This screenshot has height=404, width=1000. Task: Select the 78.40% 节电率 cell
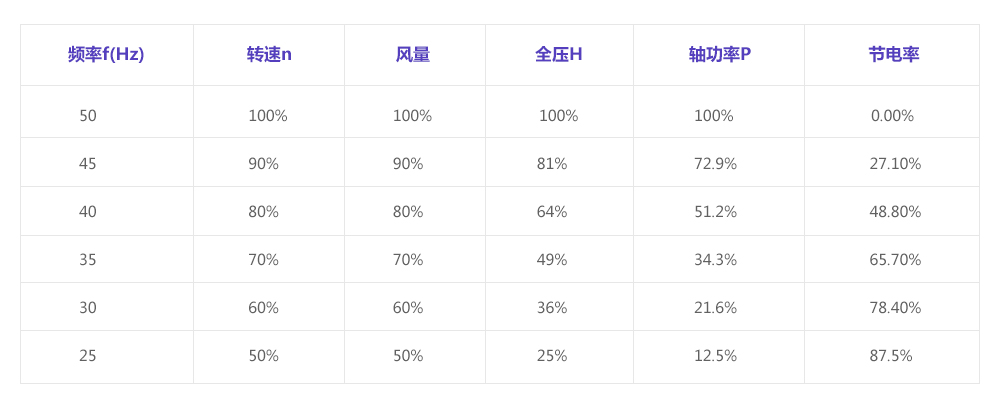(895, 308)
